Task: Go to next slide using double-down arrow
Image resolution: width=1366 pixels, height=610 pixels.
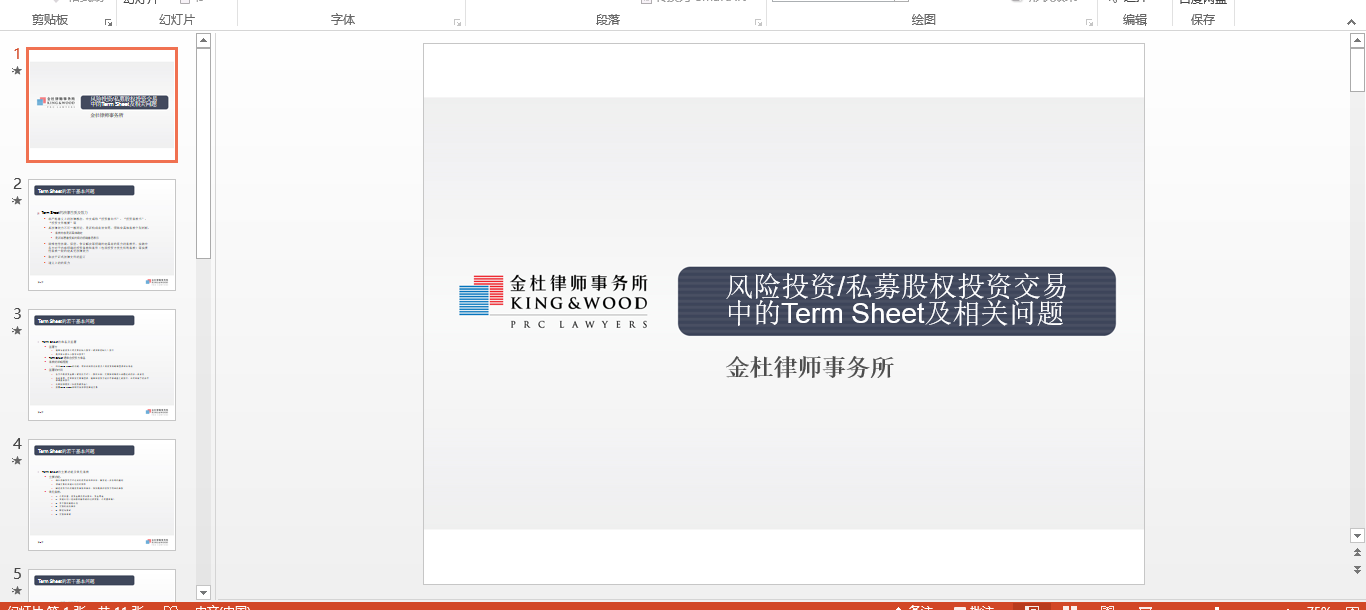Action: [1357, 569]
